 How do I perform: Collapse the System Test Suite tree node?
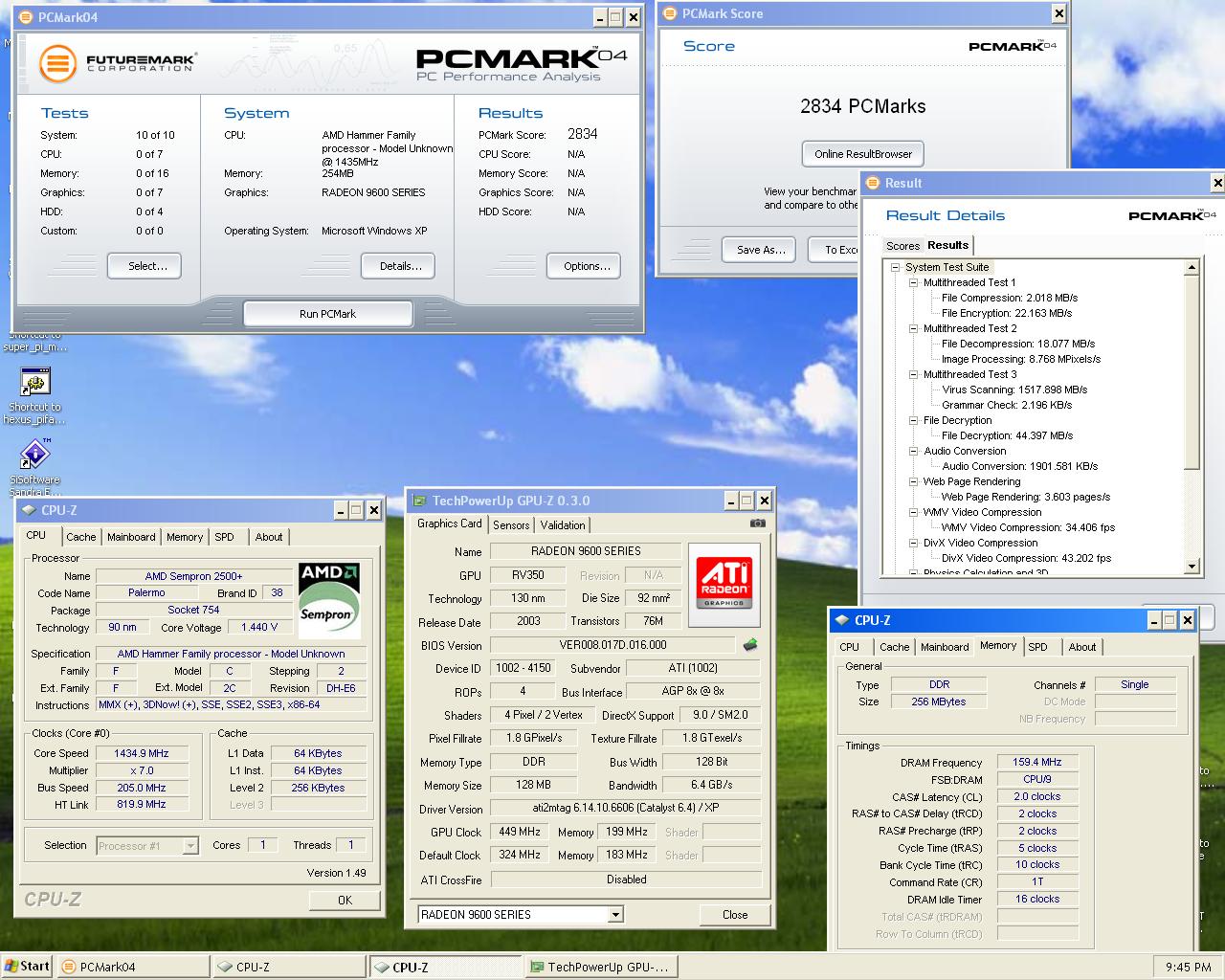tap(896, 267)
